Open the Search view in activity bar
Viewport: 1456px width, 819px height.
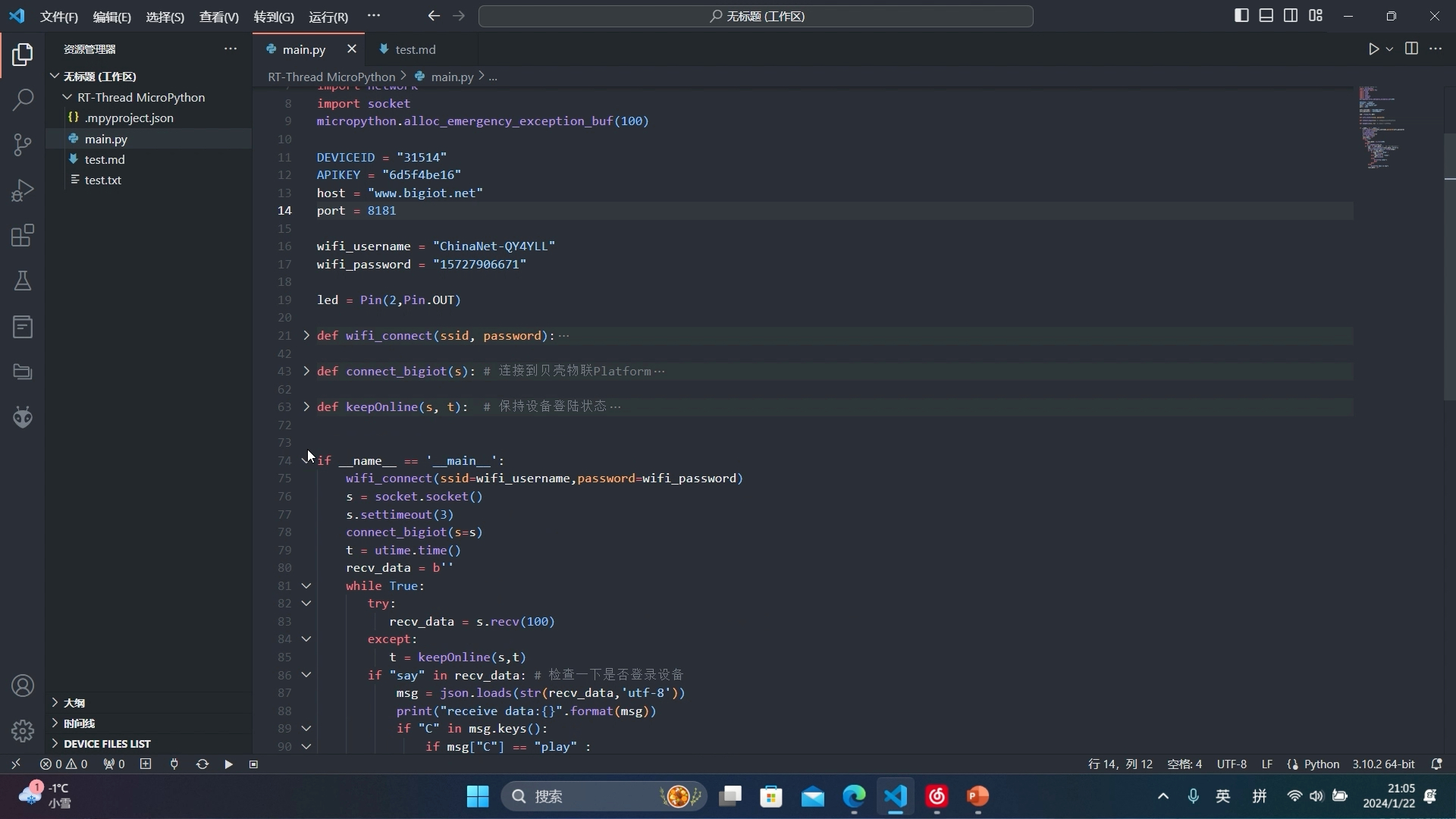tap(23, 99)
